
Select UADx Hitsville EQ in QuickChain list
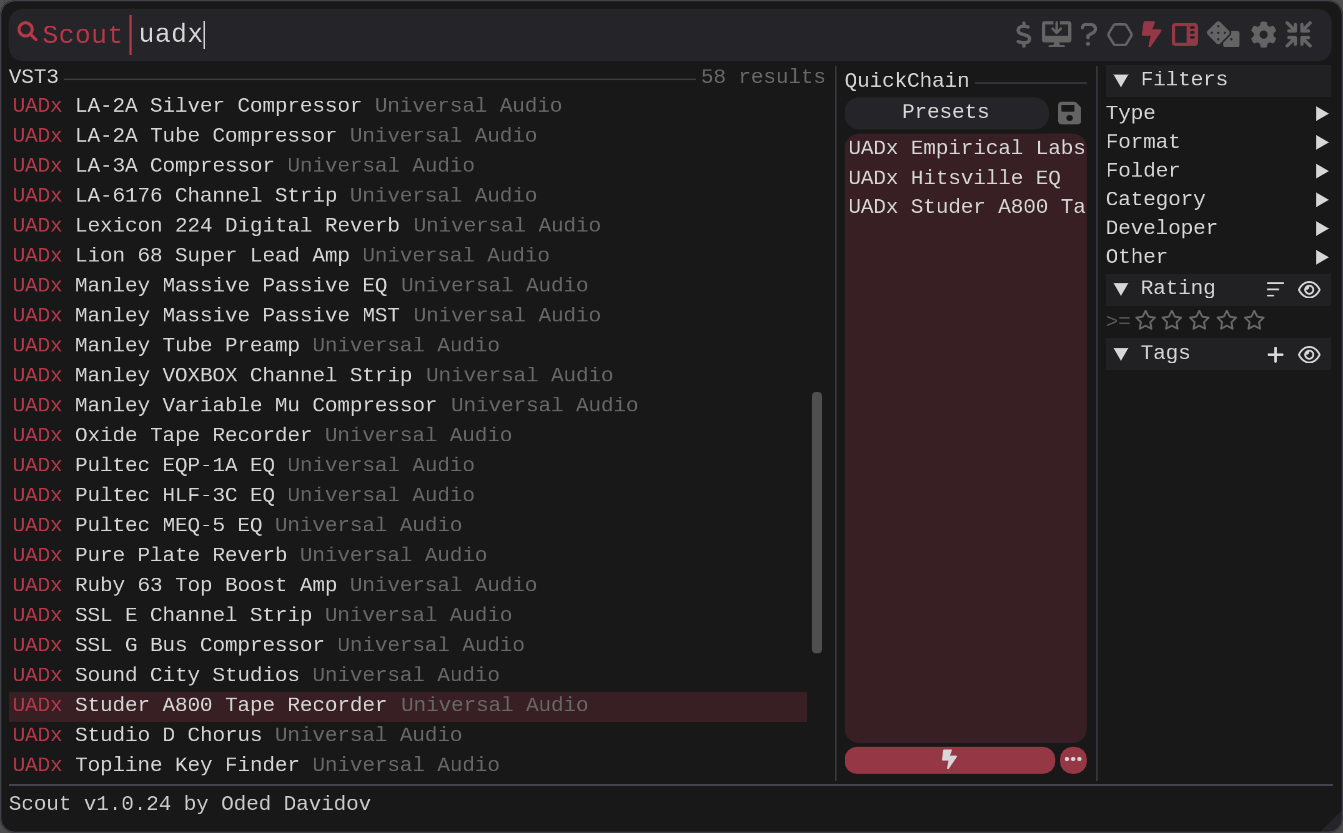(954, 178)
